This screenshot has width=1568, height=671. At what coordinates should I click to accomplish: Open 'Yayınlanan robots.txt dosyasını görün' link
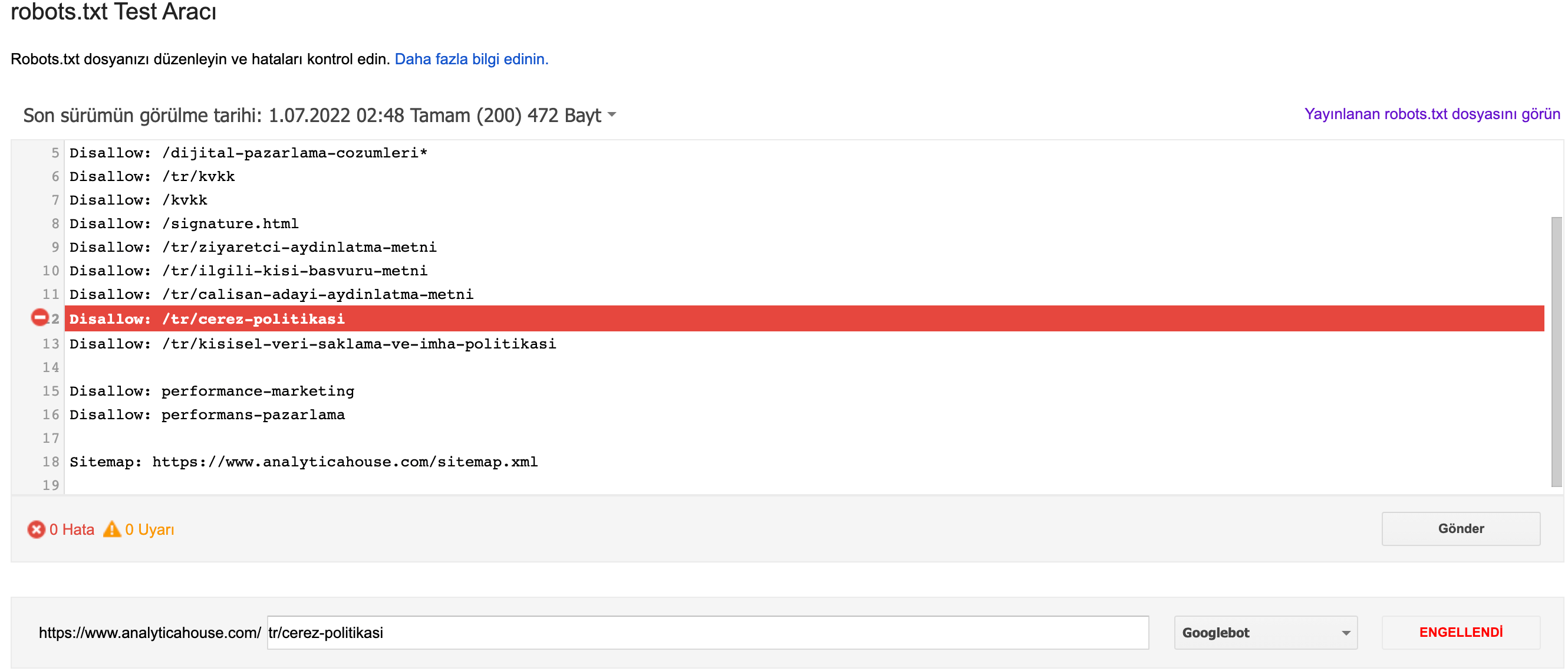[1432, 114]
